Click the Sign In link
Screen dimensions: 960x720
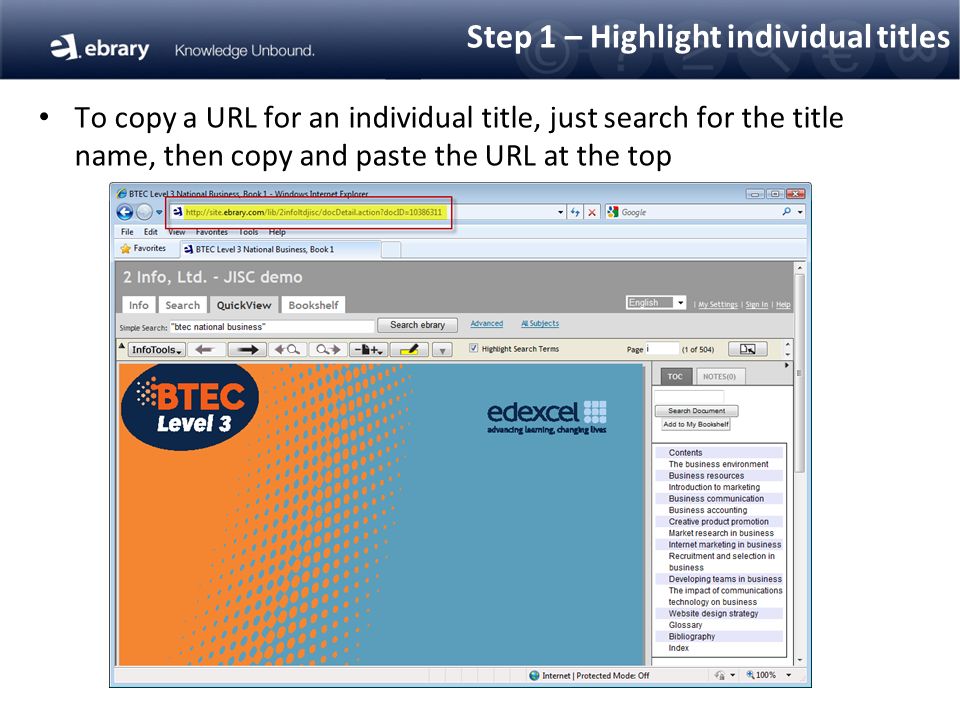pyautogui.click(x=757, y=304)
